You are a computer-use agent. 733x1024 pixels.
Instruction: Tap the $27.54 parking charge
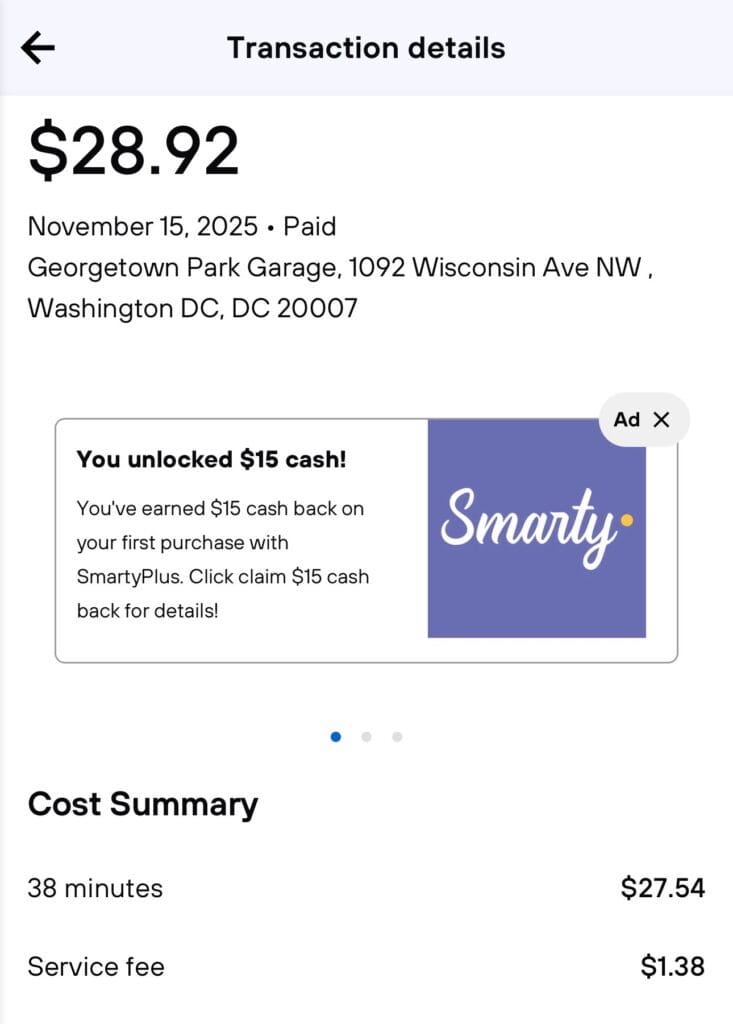[x=662, y=887]
